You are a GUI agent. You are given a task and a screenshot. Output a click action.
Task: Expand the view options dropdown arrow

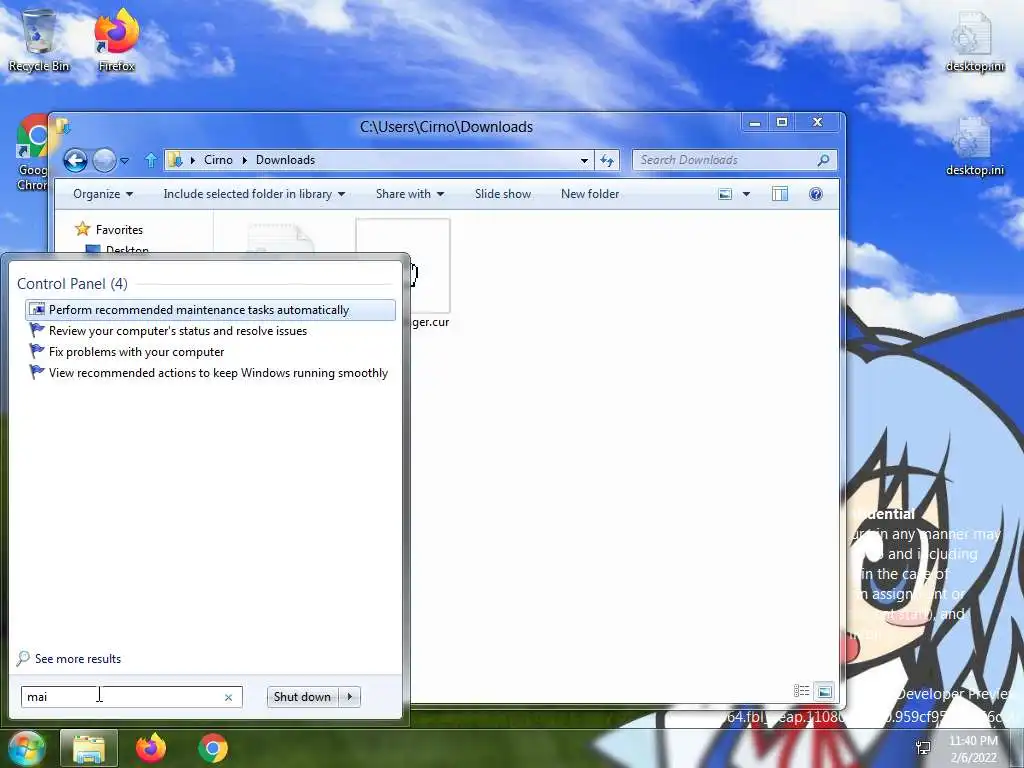click(746, 194)
